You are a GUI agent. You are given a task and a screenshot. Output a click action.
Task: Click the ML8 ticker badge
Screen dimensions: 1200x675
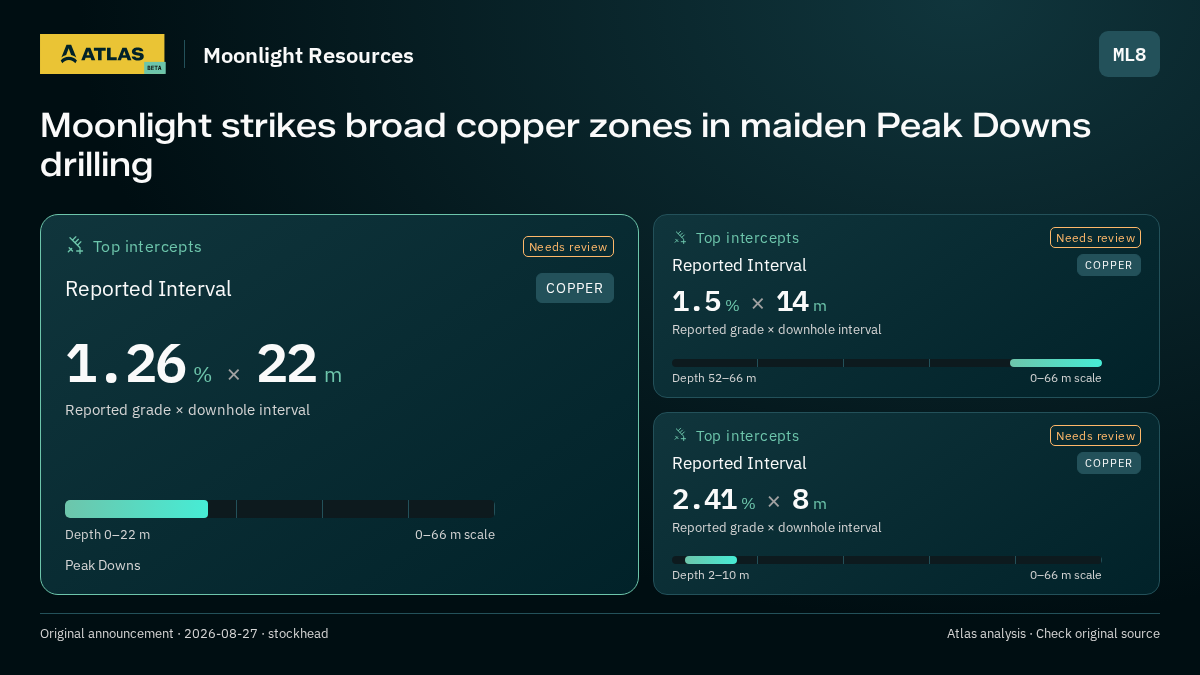click(1129, 54)
